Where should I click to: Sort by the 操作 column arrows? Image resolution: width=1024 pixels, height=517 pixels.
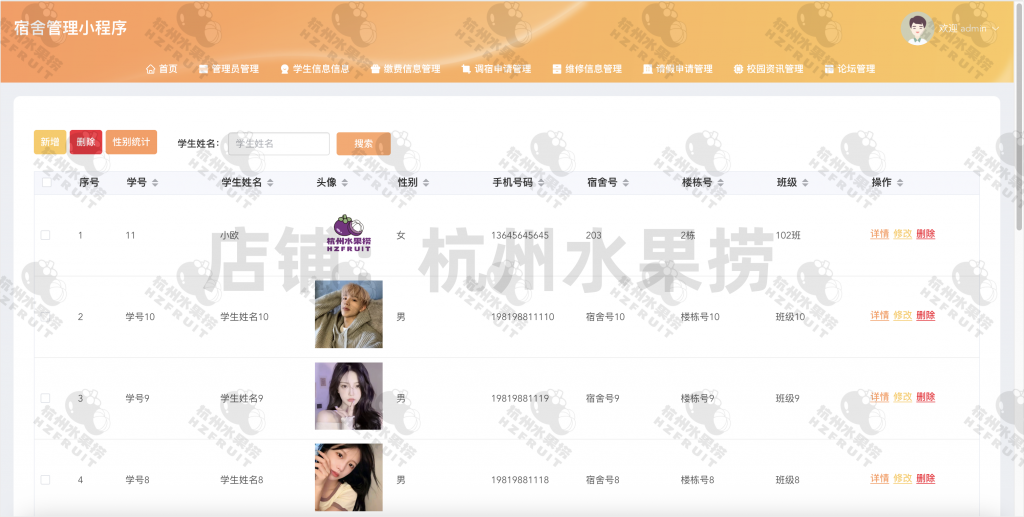(x=900, y=183)
